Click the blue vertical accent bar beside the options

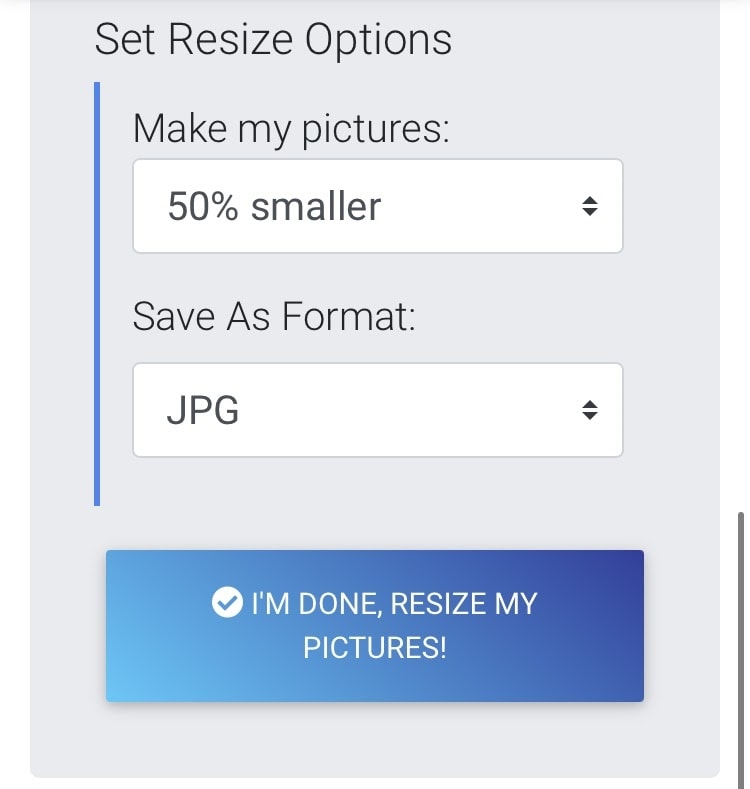coord(97,294)
